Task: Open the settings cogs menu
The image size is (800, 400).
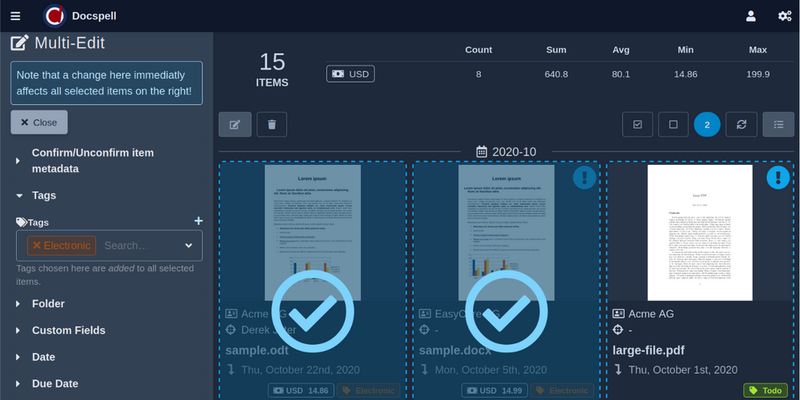Action: [784, 16]
